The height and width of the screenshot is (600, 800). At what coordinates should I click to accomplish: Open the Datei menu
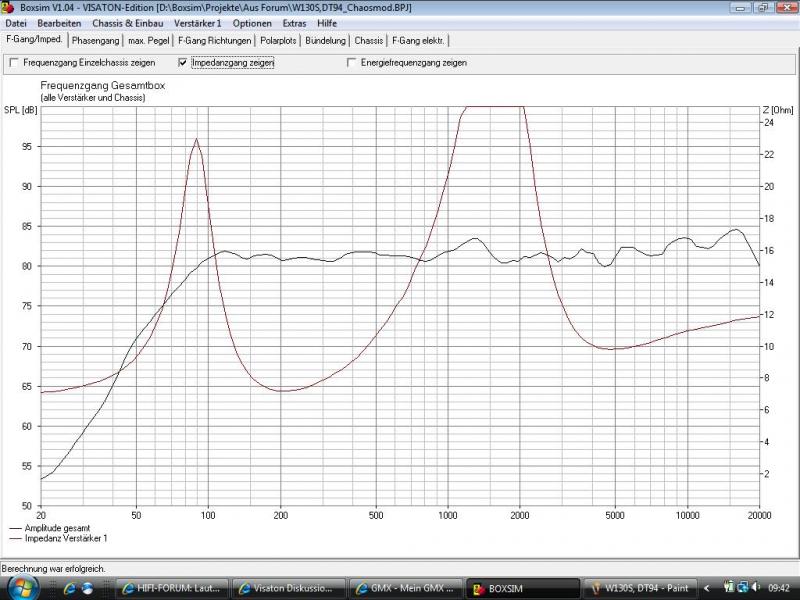(x=16, y=23)
